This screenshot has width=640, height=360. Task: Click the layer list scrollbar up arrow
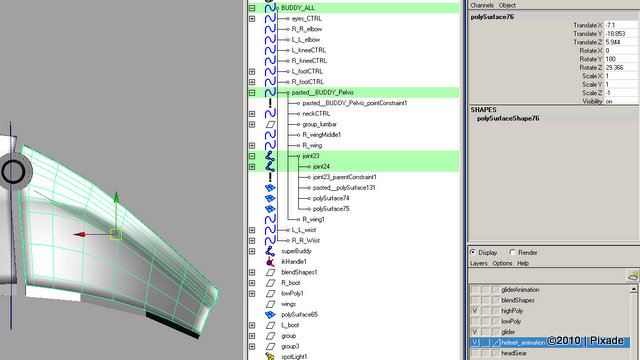pyautogui.click(x=633, y=289)
